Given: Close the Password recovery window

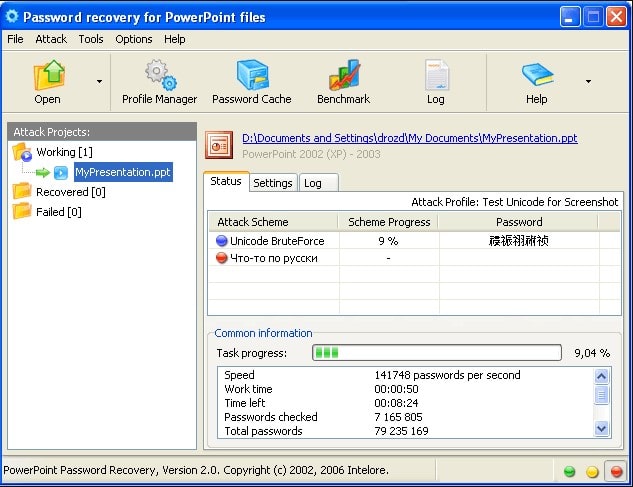Looking at the screenshot, I should point(616,17).
